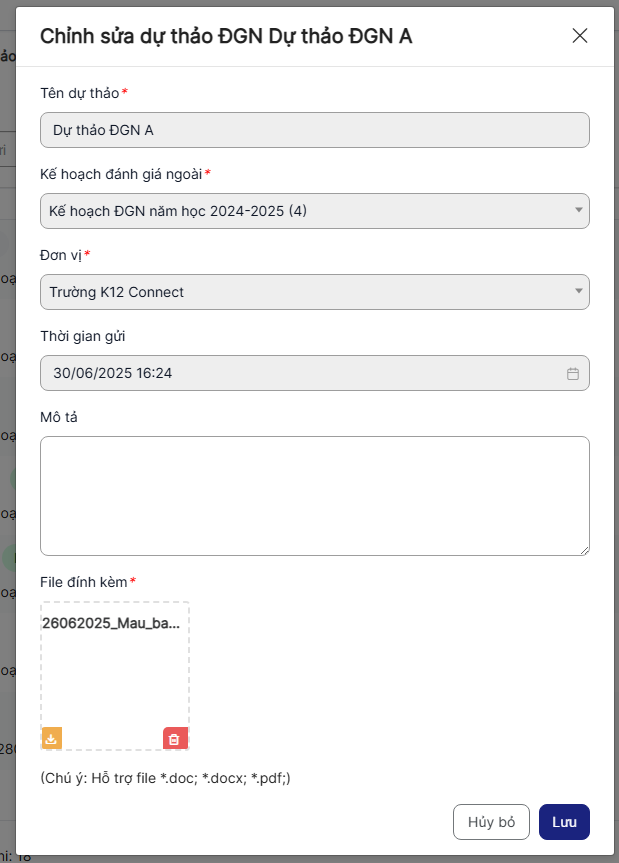This screenshot has height=863, width=619.
Task: Click the Thời gian gửi label
Action: click(83, 336)
